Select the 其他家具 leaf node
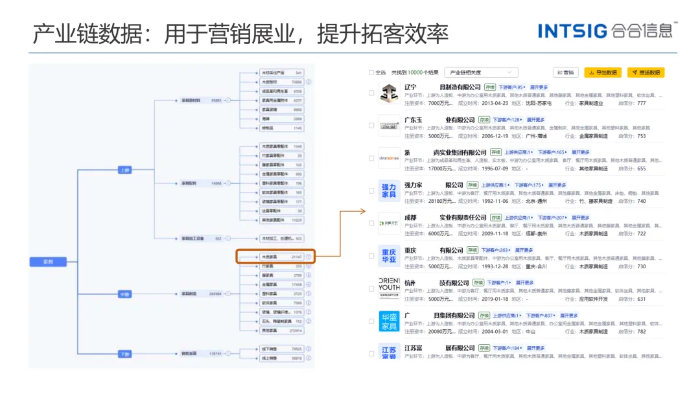The height and width of the screenshot is (394, 700). point(282,331)
